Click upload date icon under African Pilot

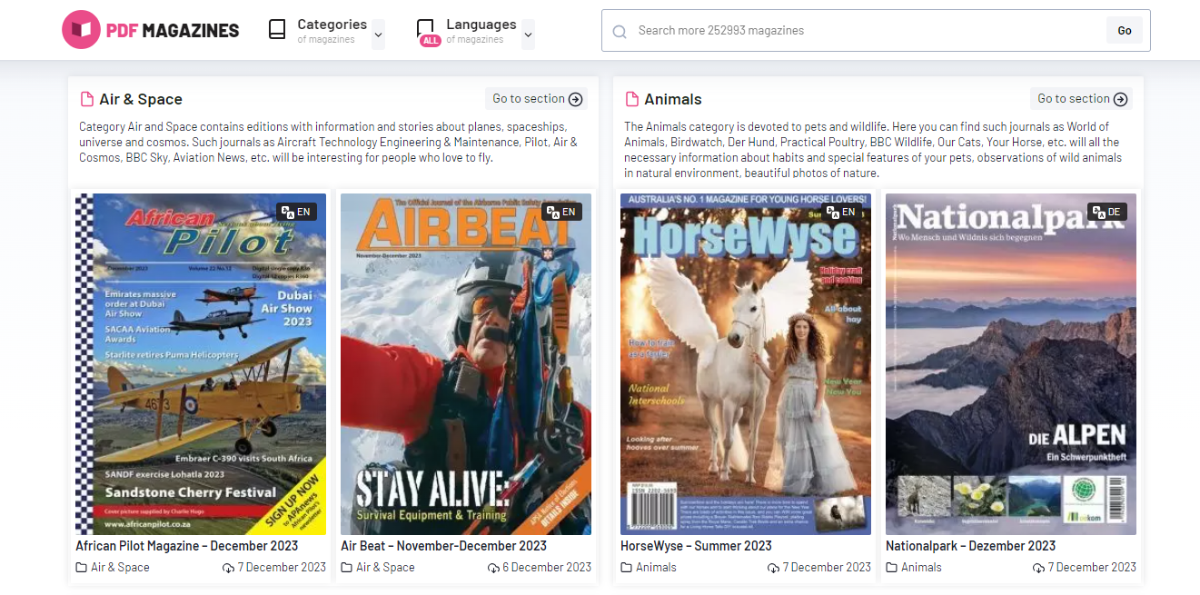(x=229, y=568)
